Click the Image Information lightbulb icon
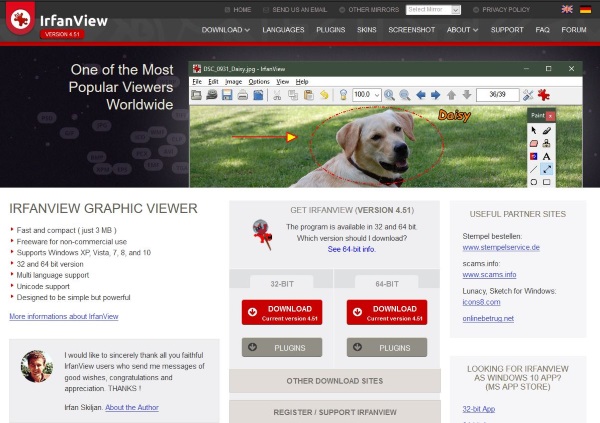This screenshot has width=600, height=423. [343, 95]
